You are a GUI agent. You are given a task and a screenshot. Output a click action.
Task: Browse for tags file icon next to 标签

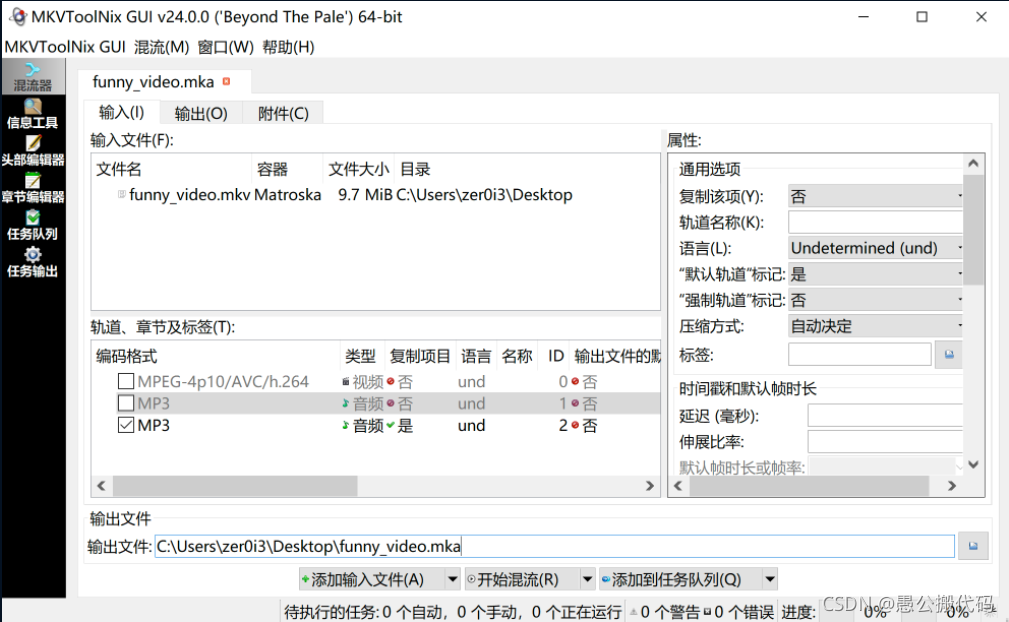click(x=949, y=354)
